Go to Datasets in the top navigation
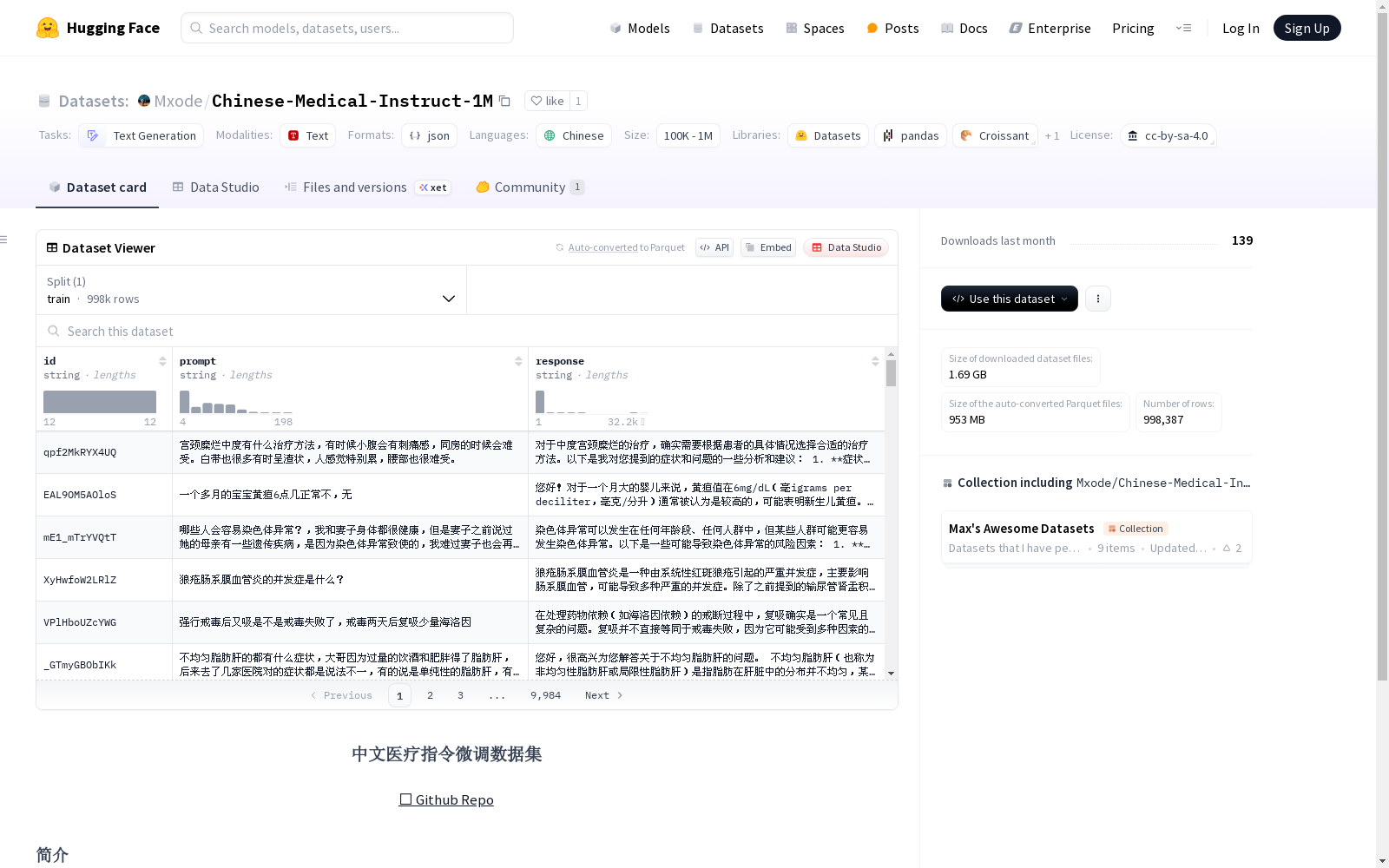Viewport: 1389px width, 868px height. tap(727, 28)
